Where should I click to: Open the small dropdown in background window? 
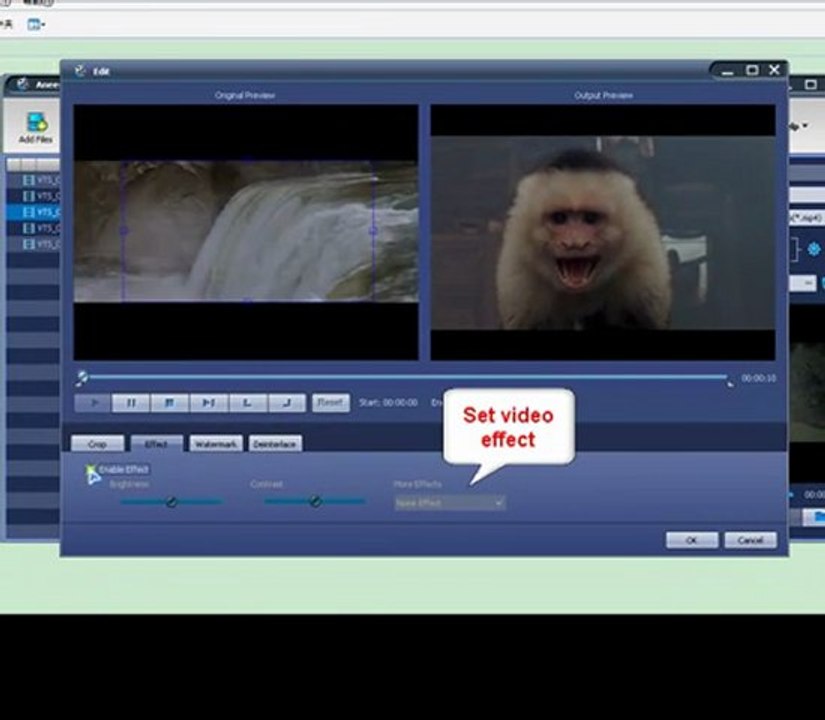(x=804, y=283)
